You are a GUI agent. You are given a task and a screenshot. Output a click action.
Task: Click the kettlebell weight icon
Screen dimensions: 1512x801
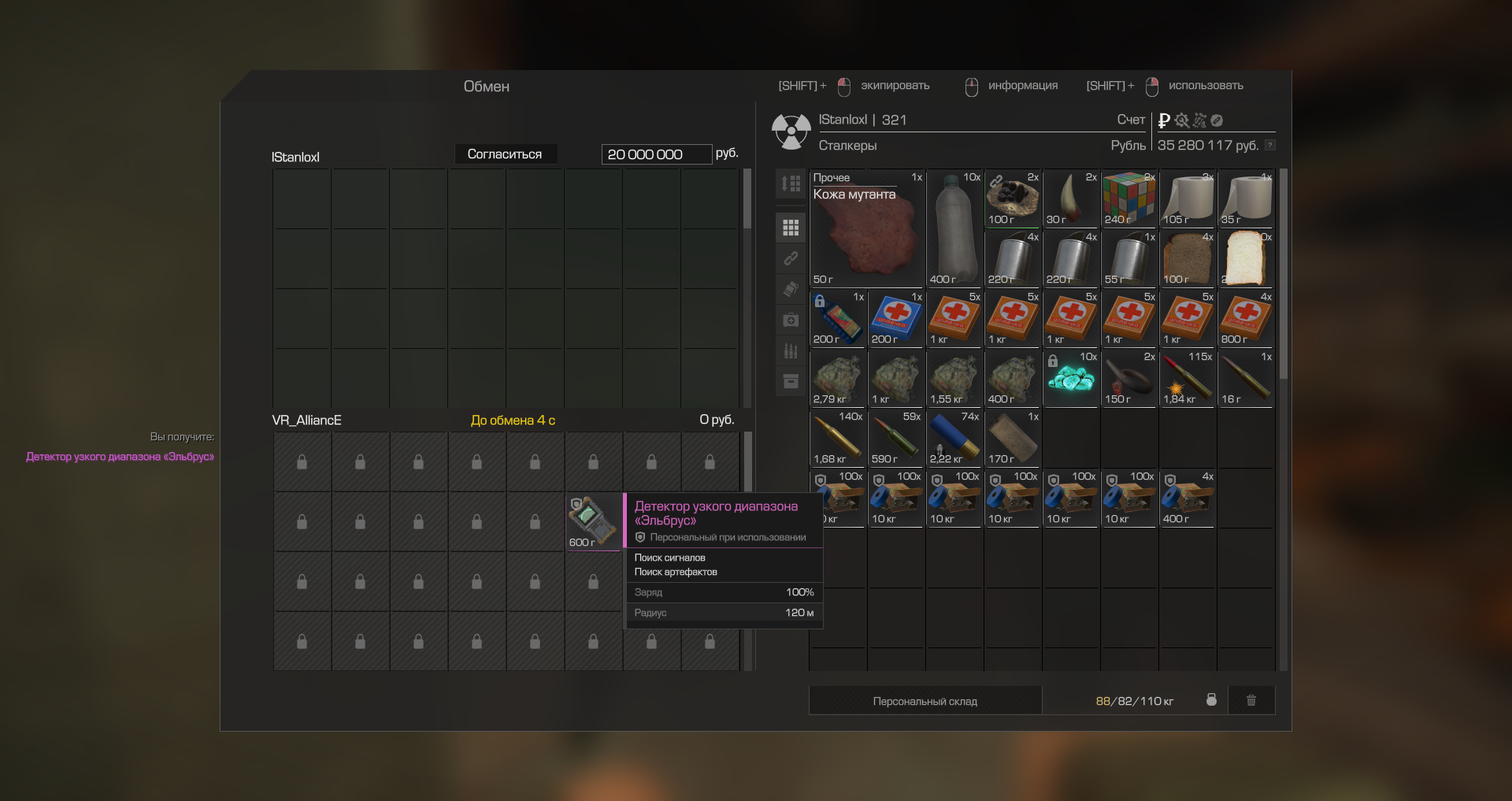(1212, 700)
